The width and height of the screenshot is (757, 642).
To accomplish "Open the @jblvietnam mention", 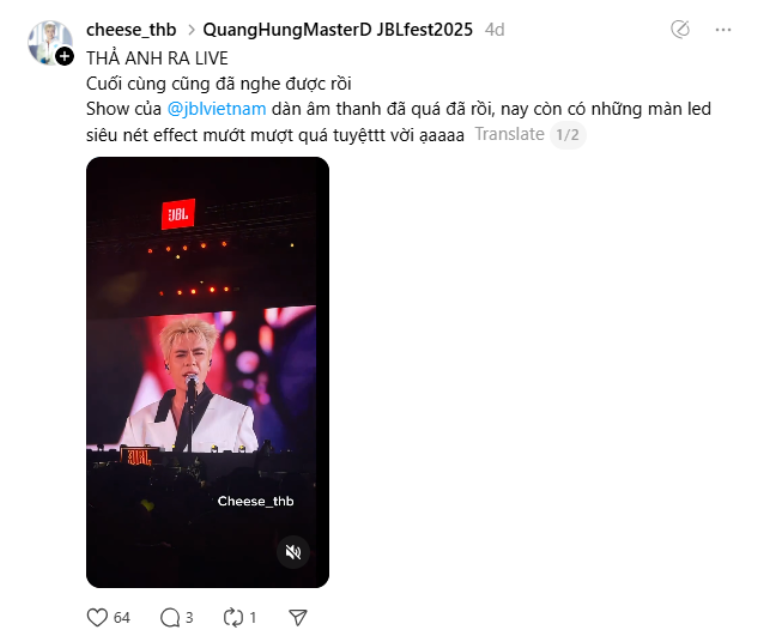I will point(217,109).
